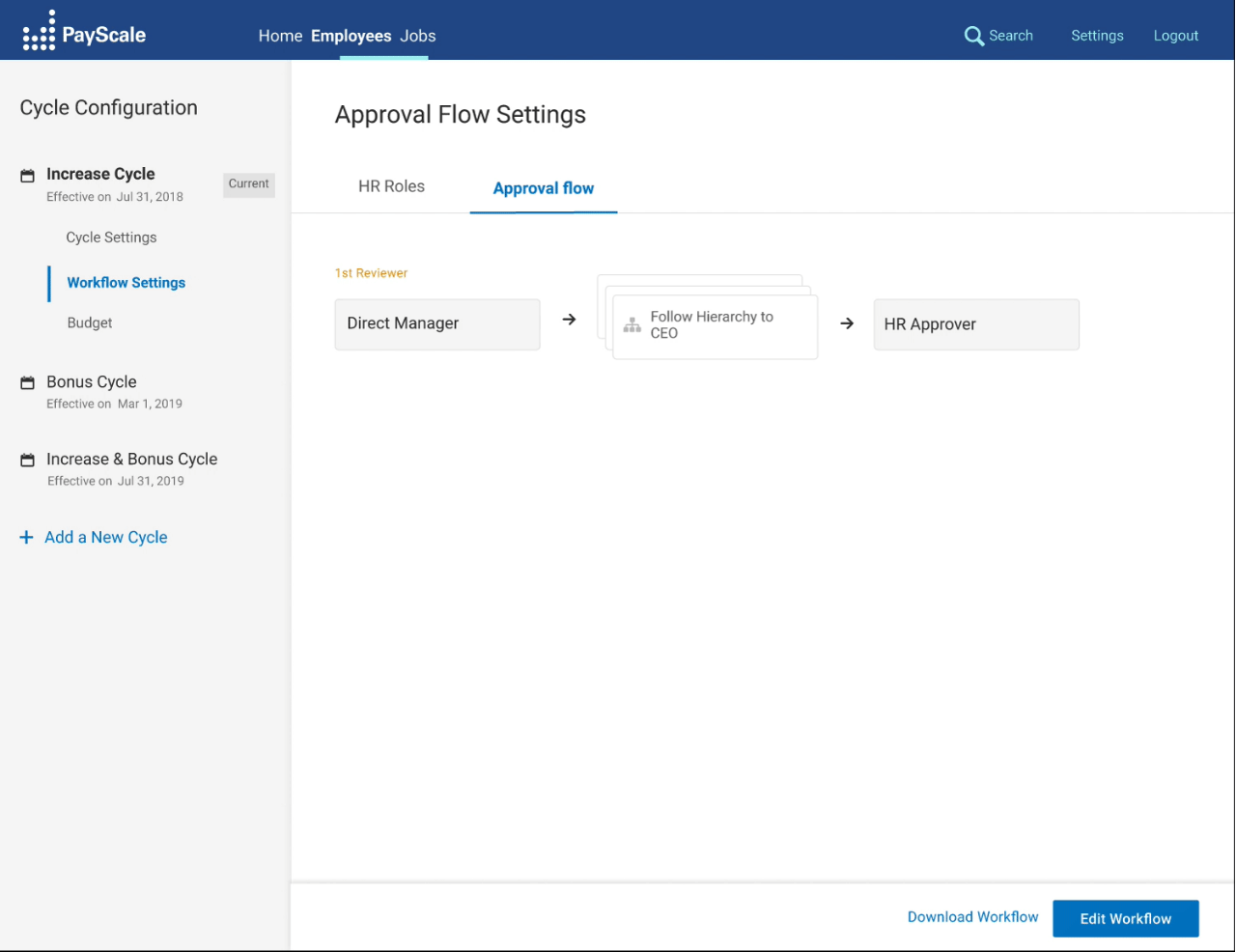Open the Employees menu item
Viewport: 1236px width, 952px height.
pyautogui.click(x=350, y=36)
